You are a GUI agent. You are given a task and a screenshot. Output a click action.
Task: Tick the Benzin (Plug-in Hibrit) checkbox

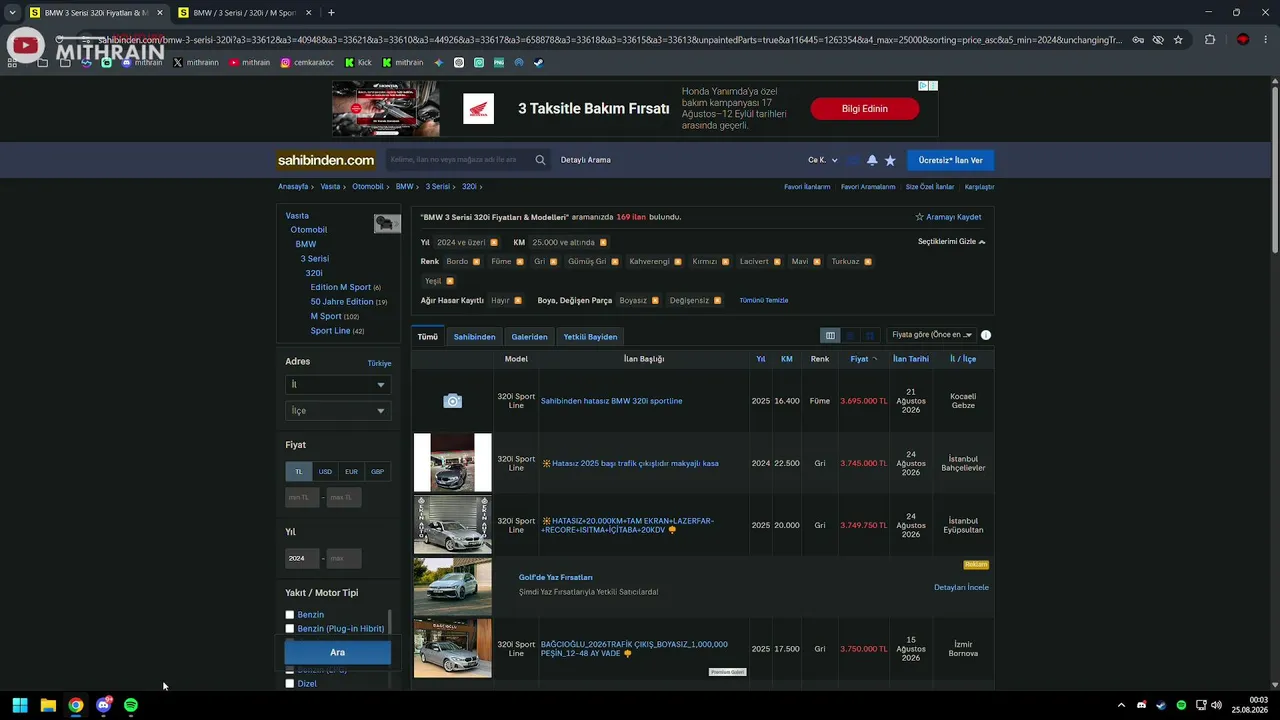pos(290,629)
